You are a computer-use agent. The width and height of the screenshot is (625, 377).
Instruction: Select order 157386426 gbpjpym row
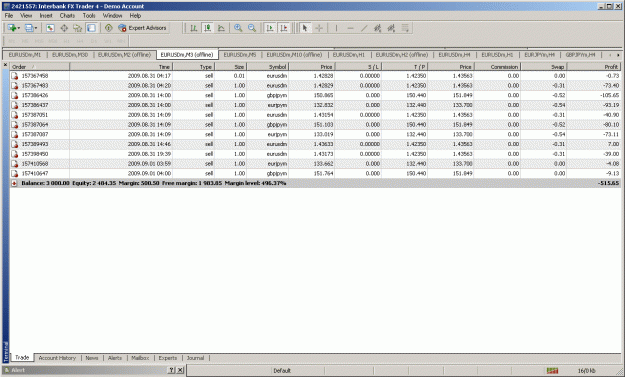315,95
